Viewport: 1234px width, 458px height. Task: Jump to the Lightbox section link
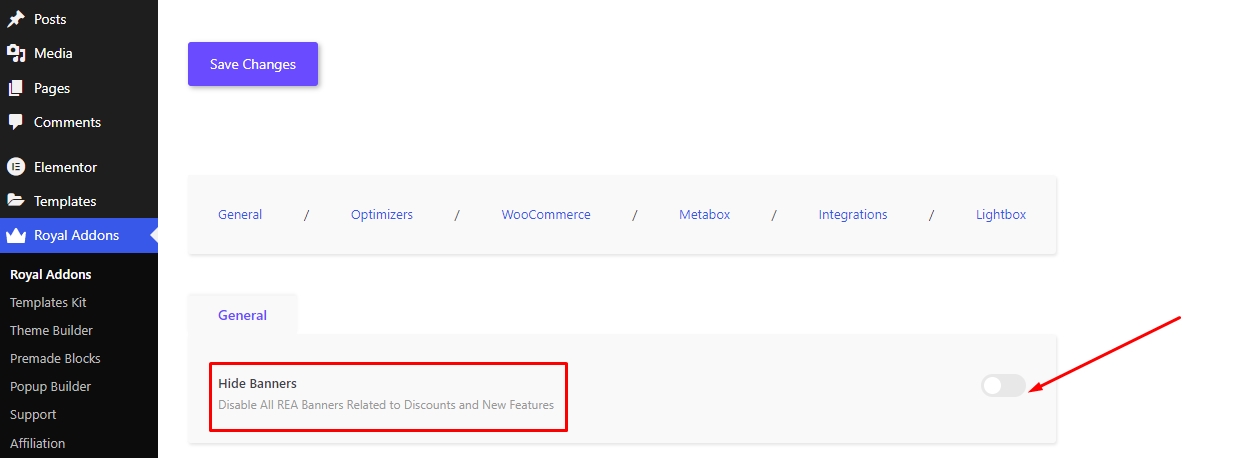pyautogui.click(x=1001, y=214)
